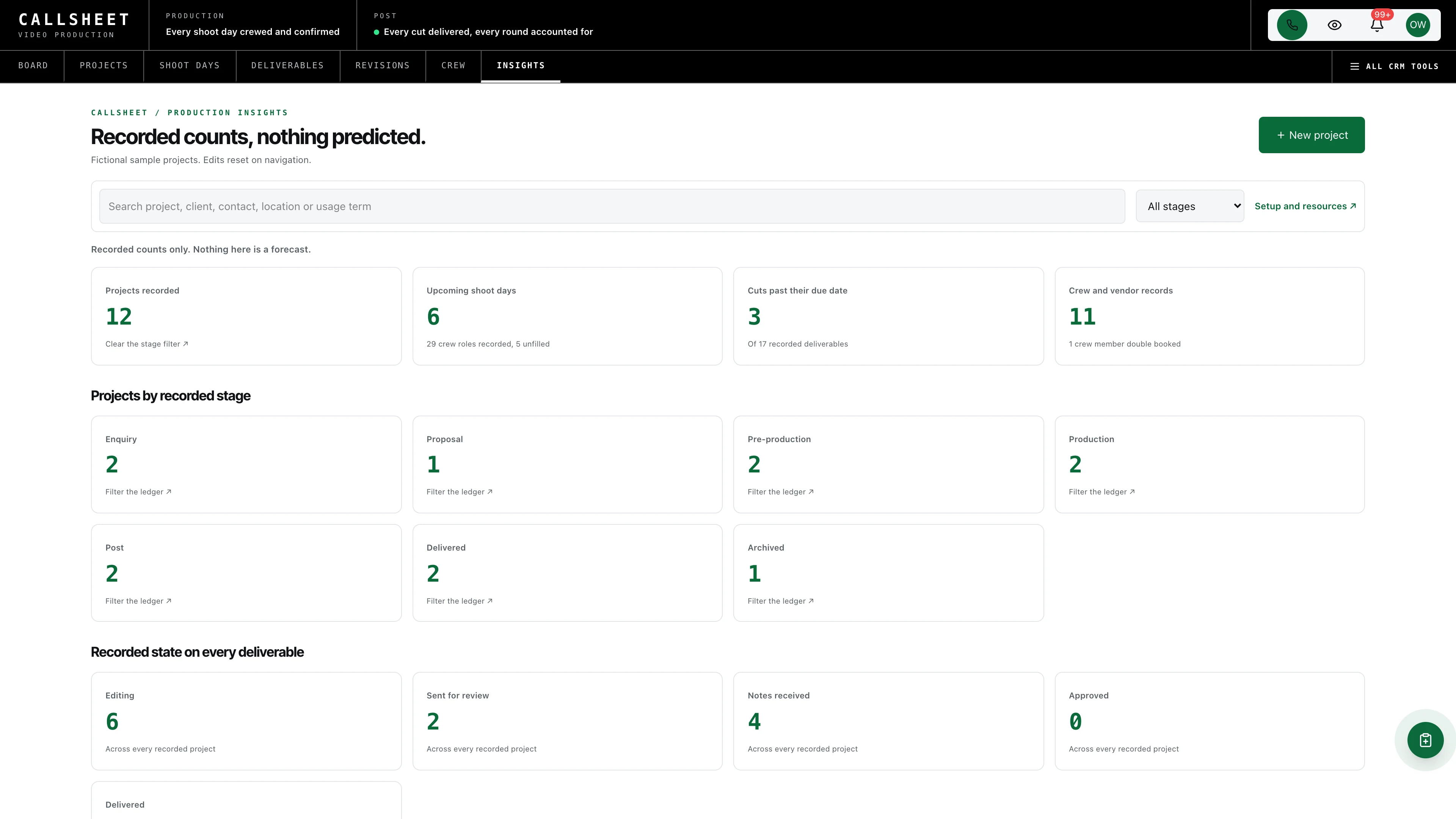Toggle the eye visibility icon in header
Viewport: 1456px width, 819px height.
[1334, 25]
